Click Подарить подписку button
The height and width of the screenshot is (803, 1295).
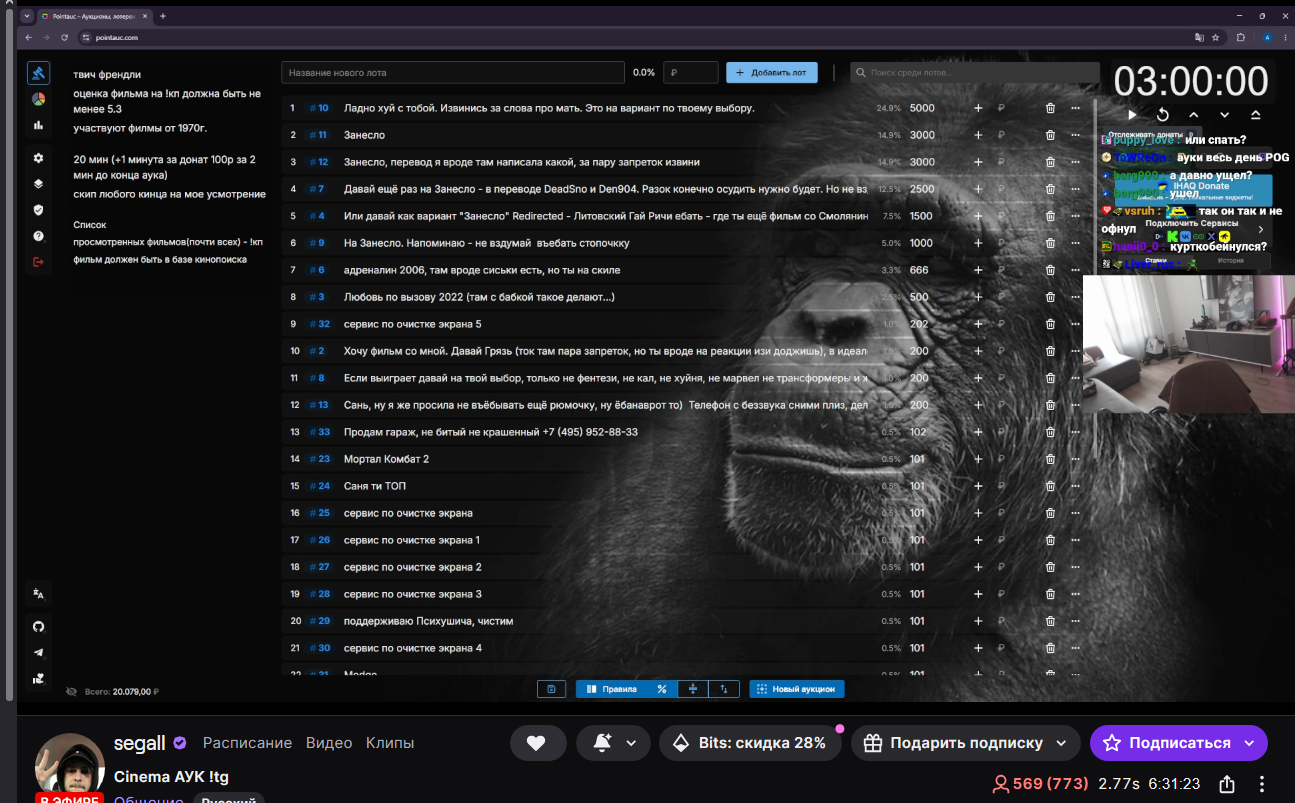(x=966, y=743)
